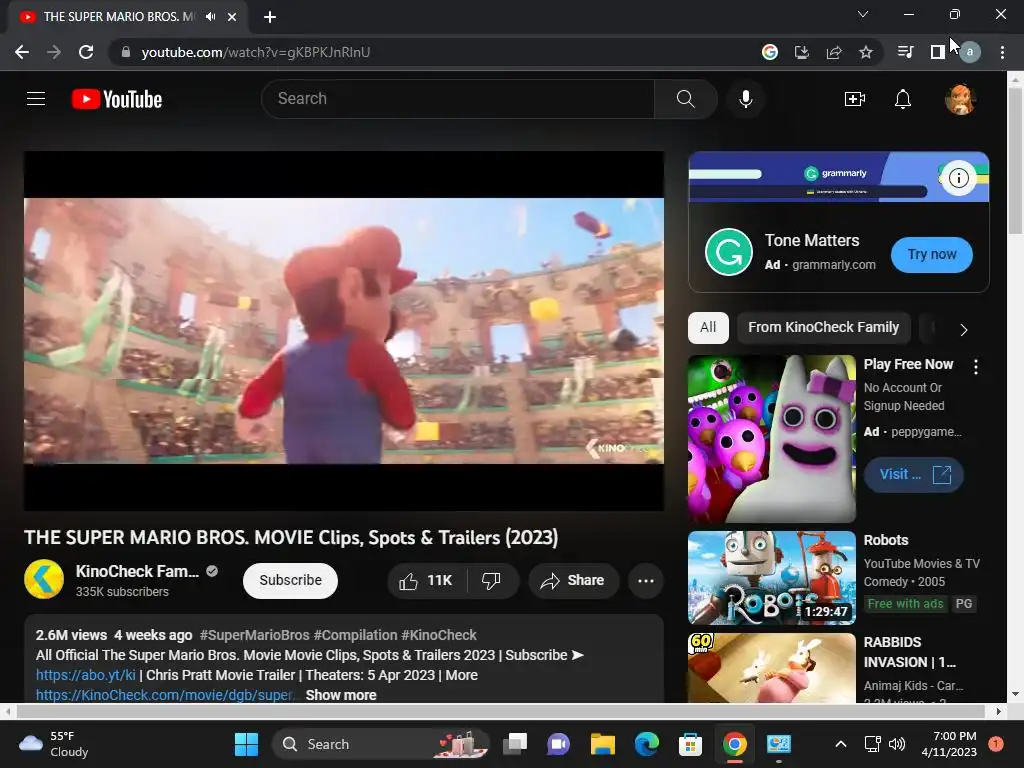The width and height of the screenshot is (1024, 768).
Task: Open the Create video camera icon
Action: 854,99
